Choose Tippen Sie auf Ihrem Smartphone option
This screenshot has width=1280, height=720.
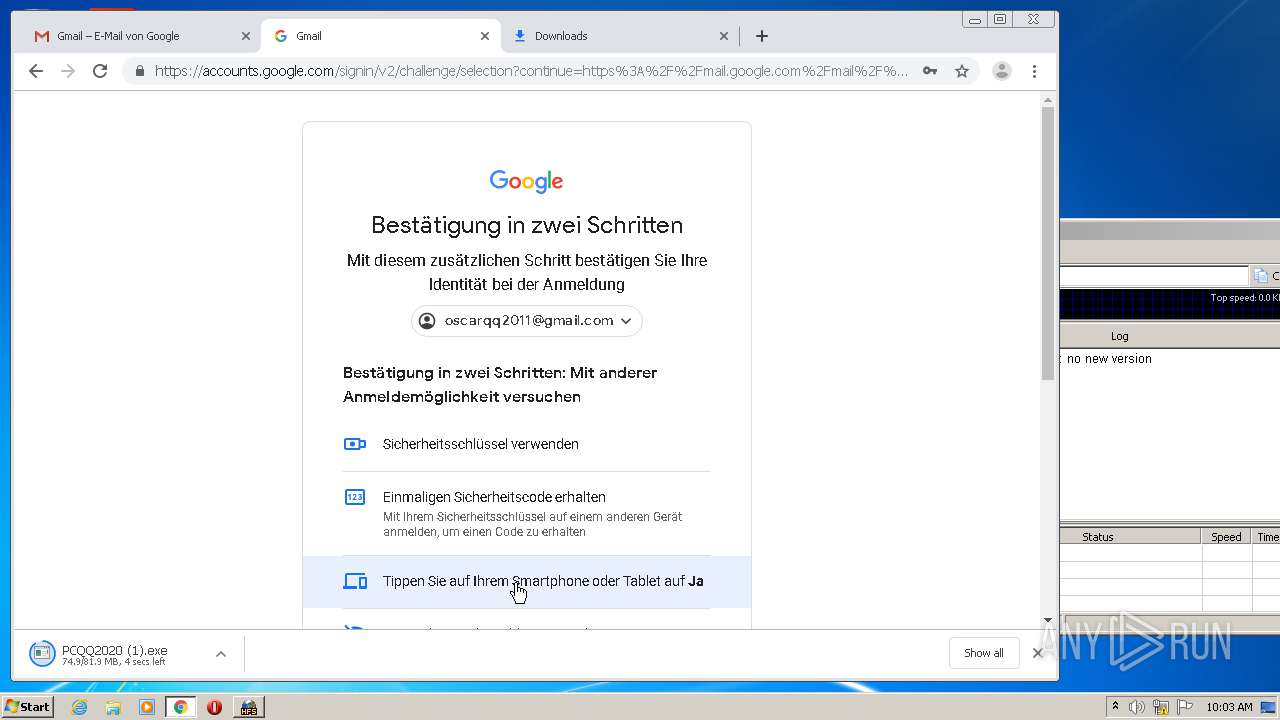[527, 581]
